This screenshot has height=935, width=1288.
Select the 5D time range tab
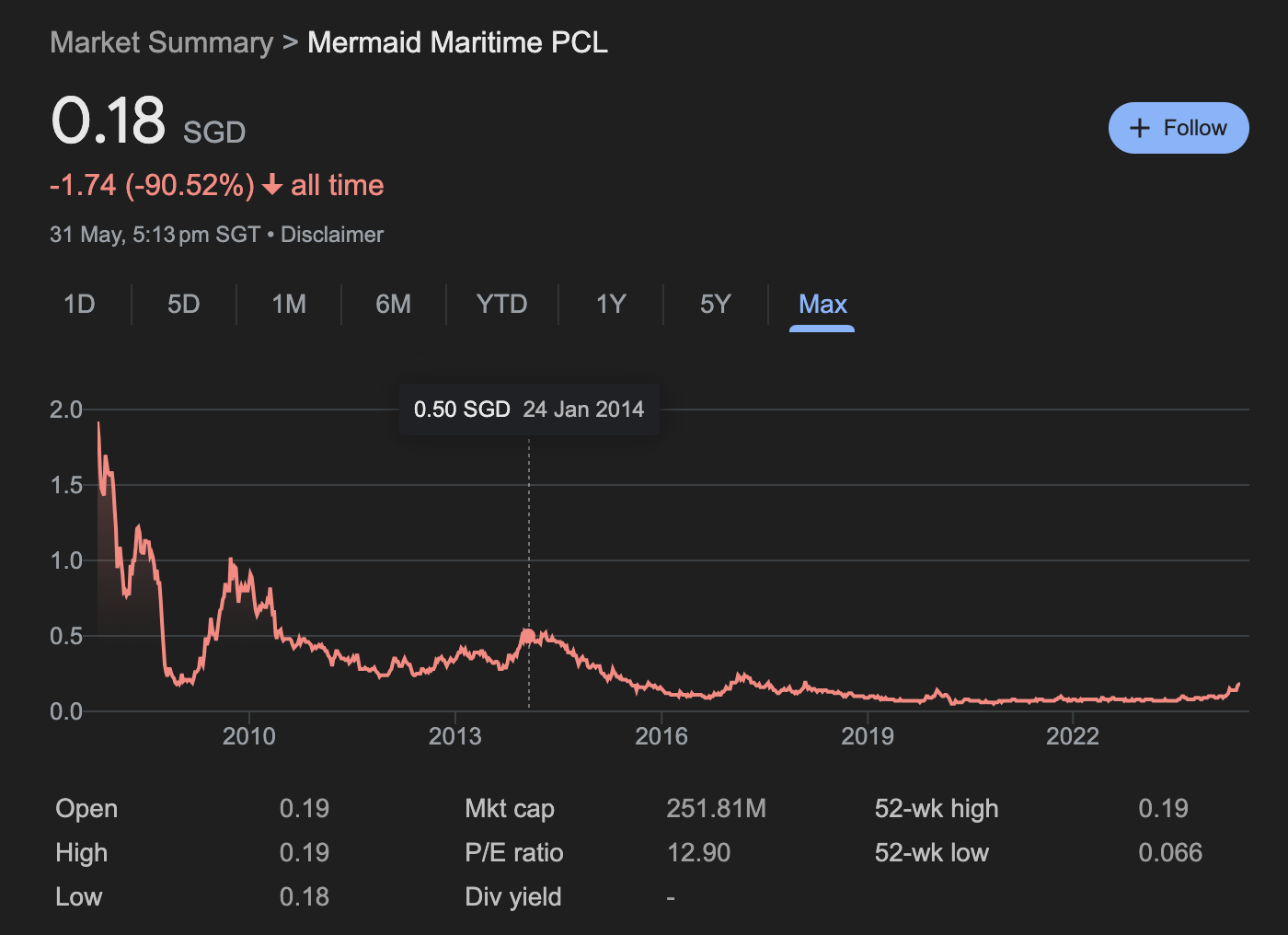[184, 305]
